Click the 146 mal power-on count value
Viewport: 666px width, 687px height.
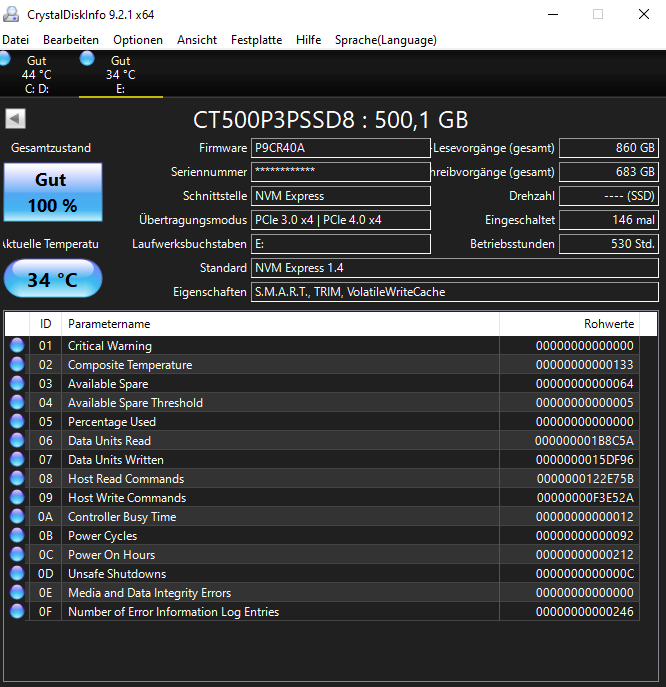pos(609,220)
